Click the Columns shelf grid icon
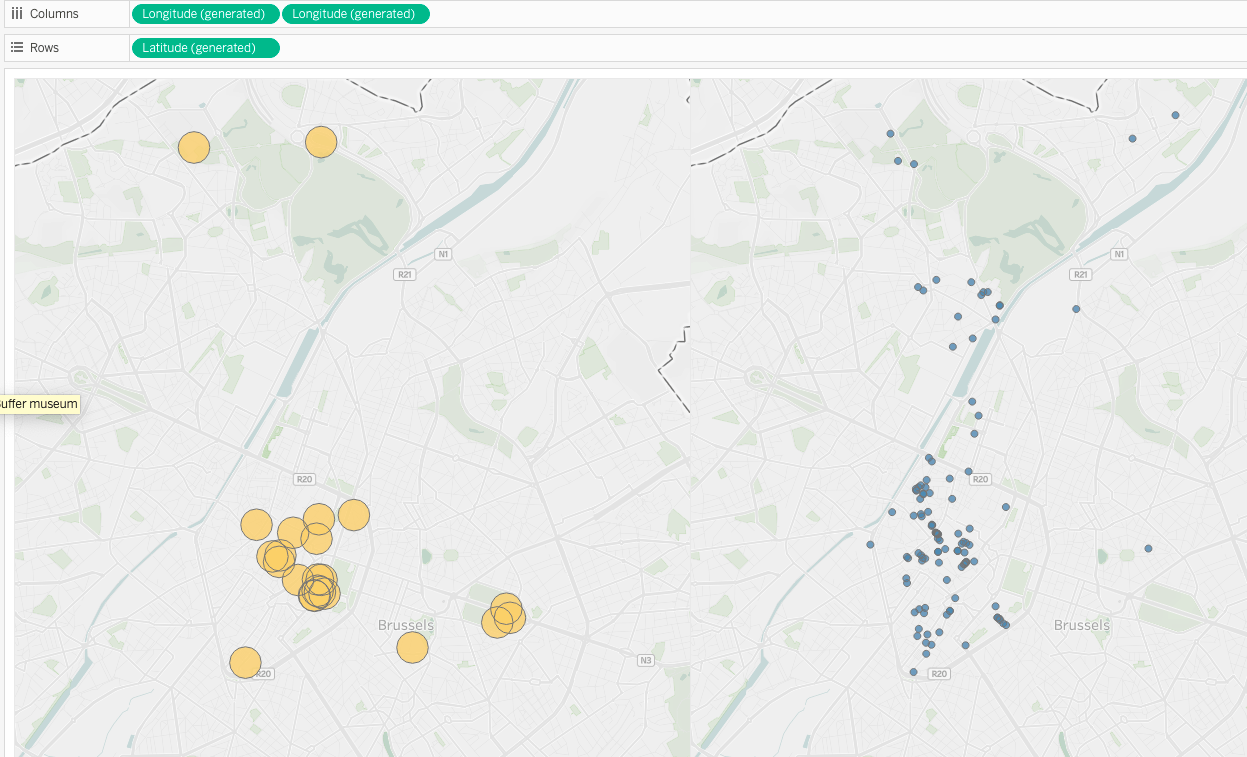This screenshot has height=757, width=1247. [x=16, y=13]
